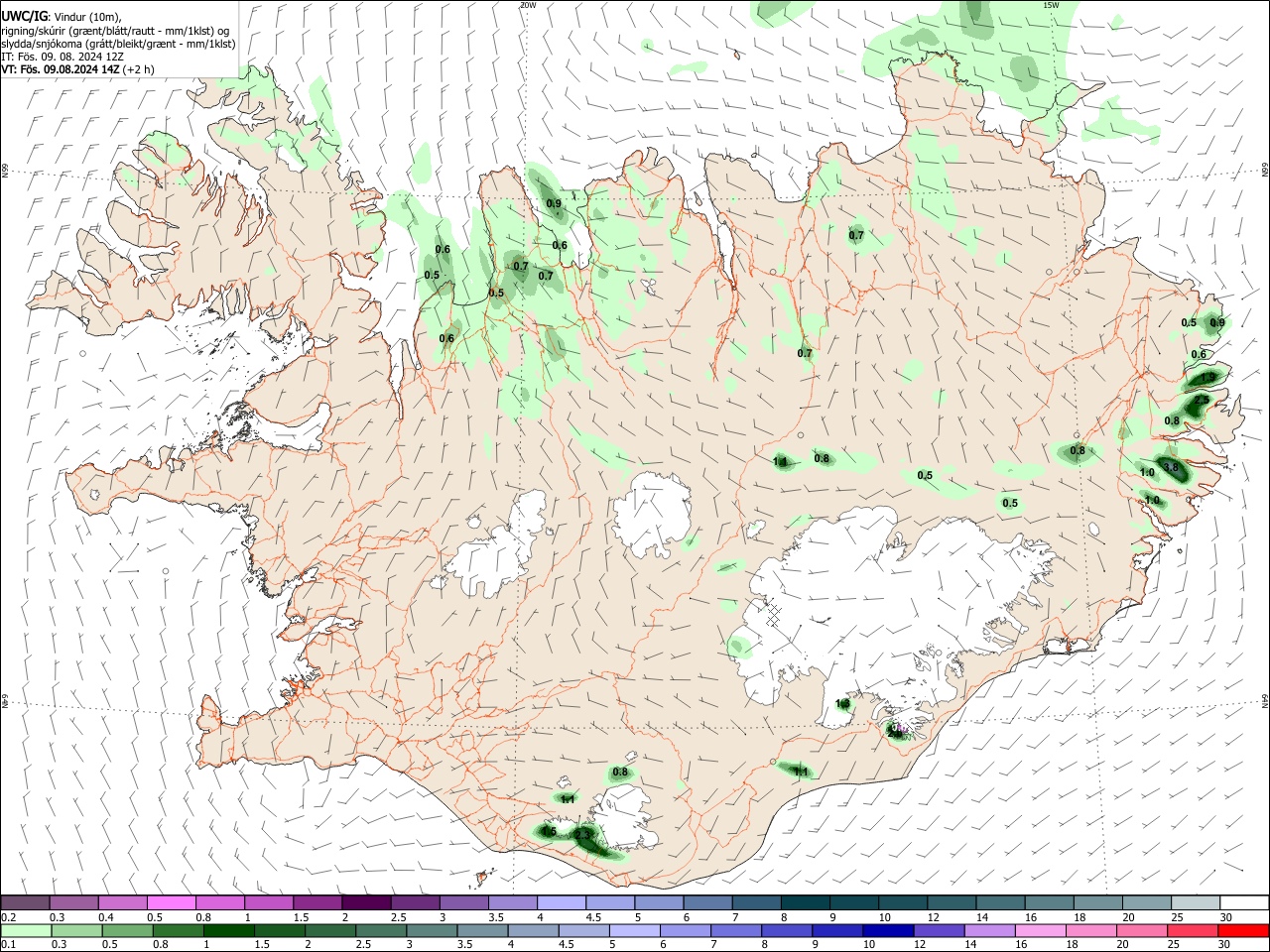Click the dark purple 2 swatch in top legend row
Viewport: 1270px width, 952px height.
[x=365, y=902]
